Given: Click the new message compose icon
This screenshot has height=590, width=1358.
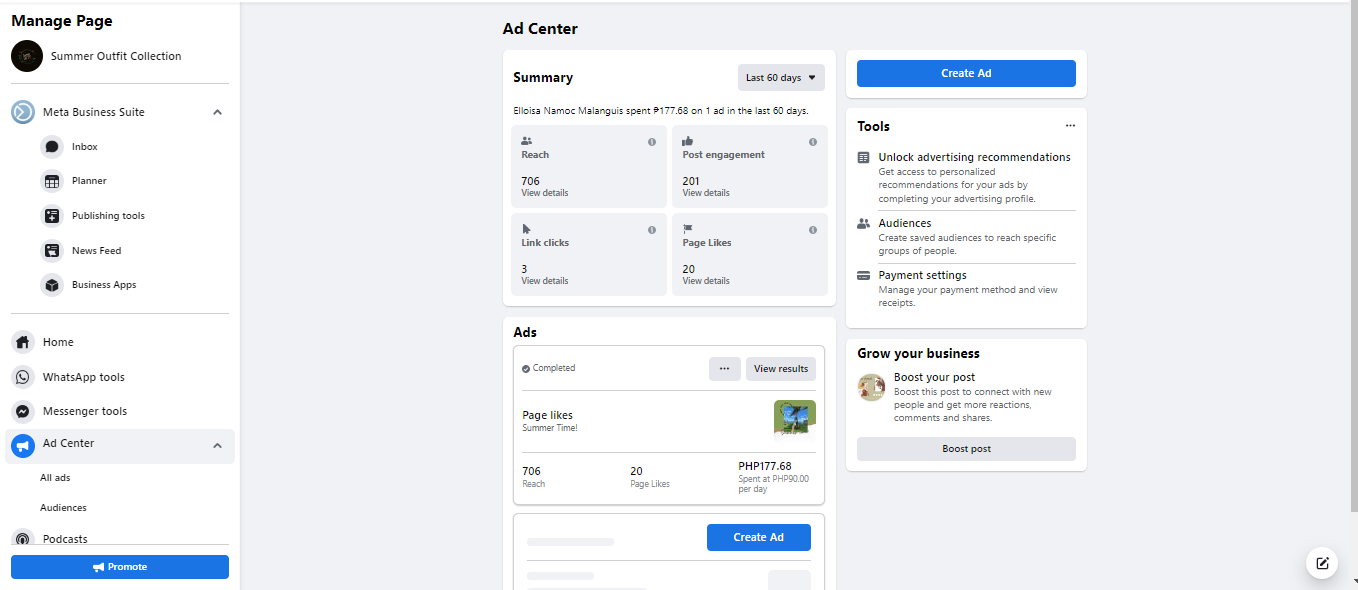Looking at the screenshot, I should click(1322, 563).
